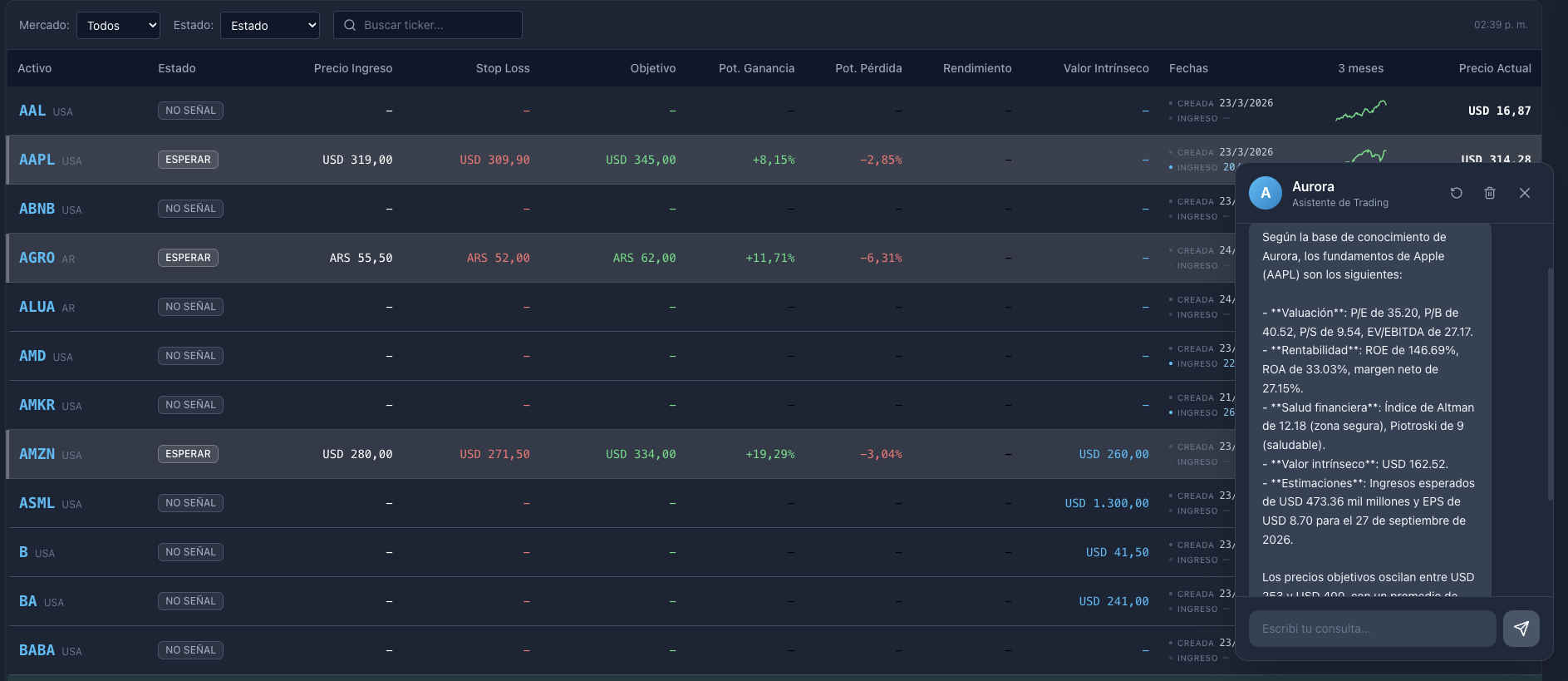Viewport: 1568px width, 681px height.
Task: Click the Escribí tu consulta input
Action: pos(1373,629)
